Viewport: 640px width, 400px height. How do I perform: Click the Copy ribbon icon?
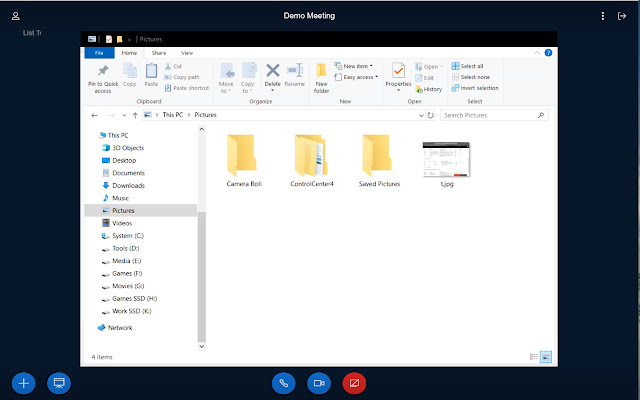coord(130,75)
